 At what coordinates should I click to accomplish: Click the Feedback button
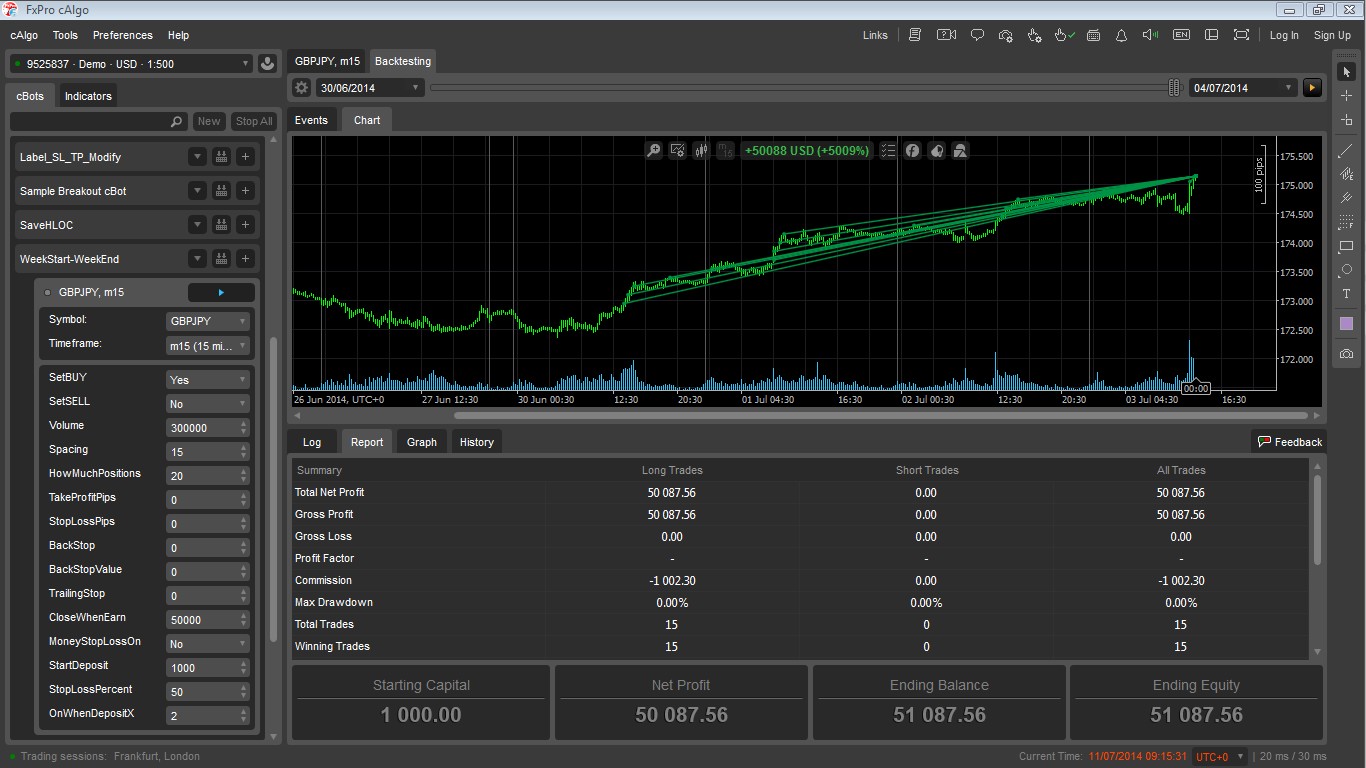[x=1289, y=442]
